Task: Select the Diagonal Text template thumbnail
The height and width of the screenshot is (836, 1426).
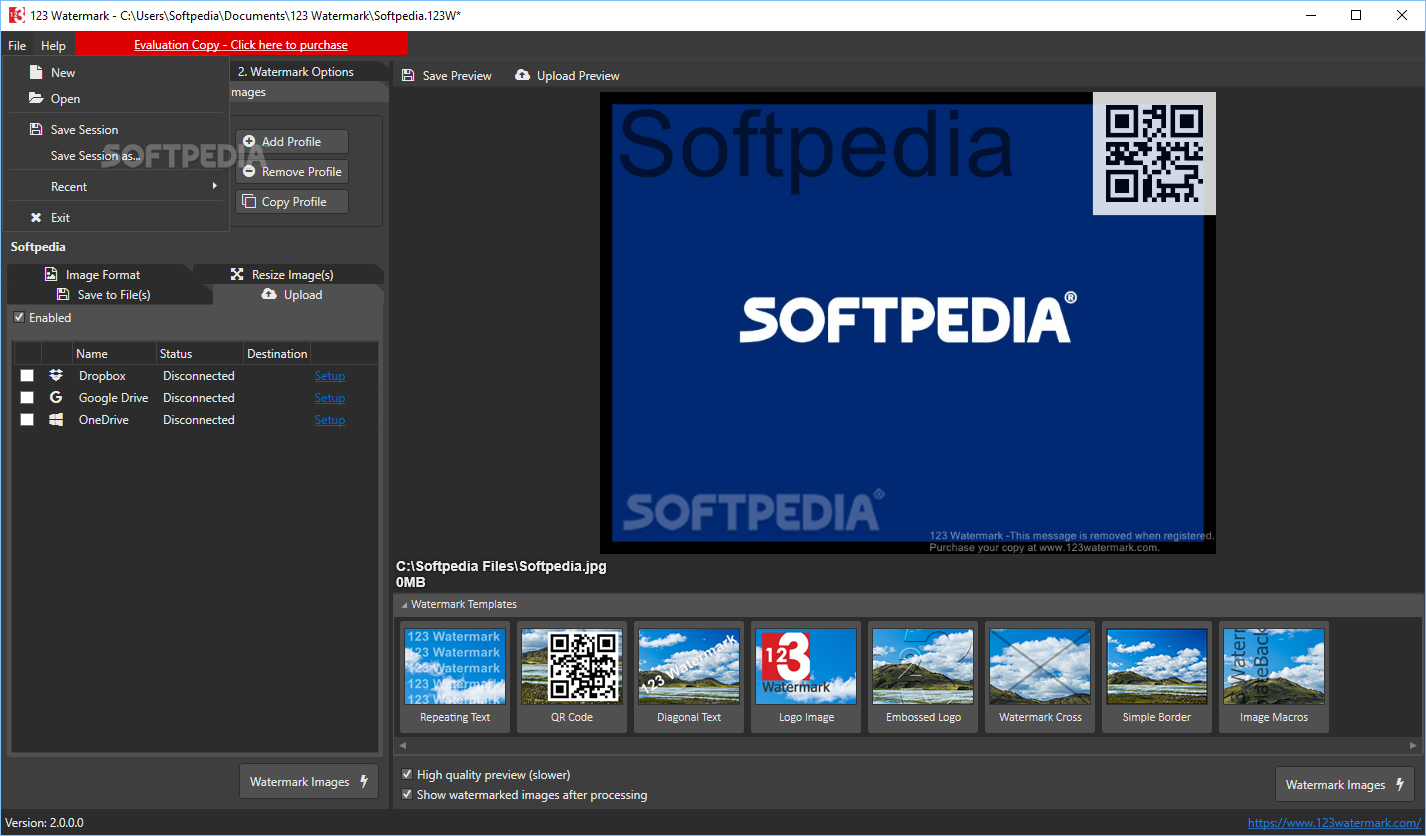Action: point(689,677)
